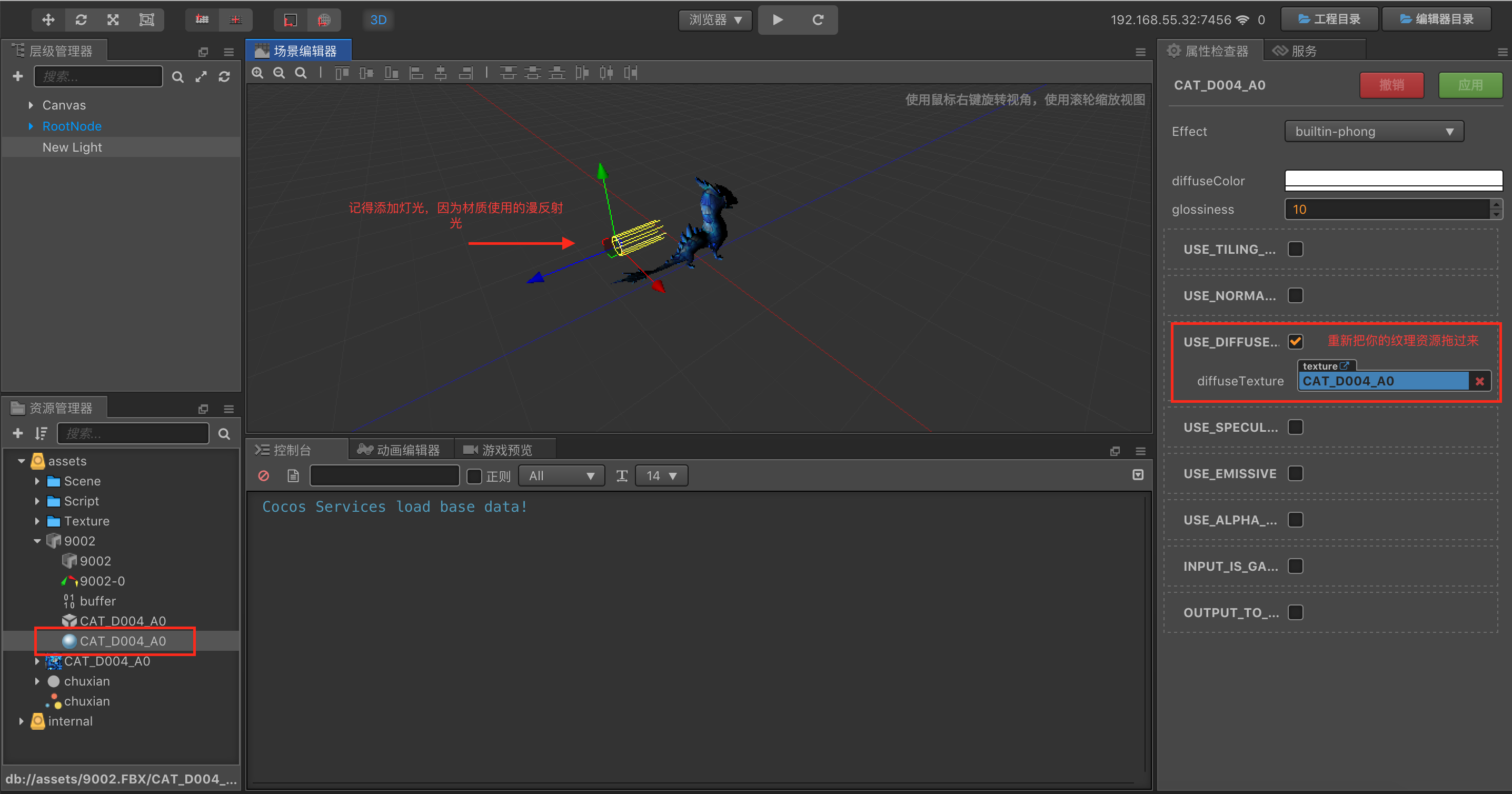Open the Effect builtin-phong dropdown

[x=1374, y=132]
